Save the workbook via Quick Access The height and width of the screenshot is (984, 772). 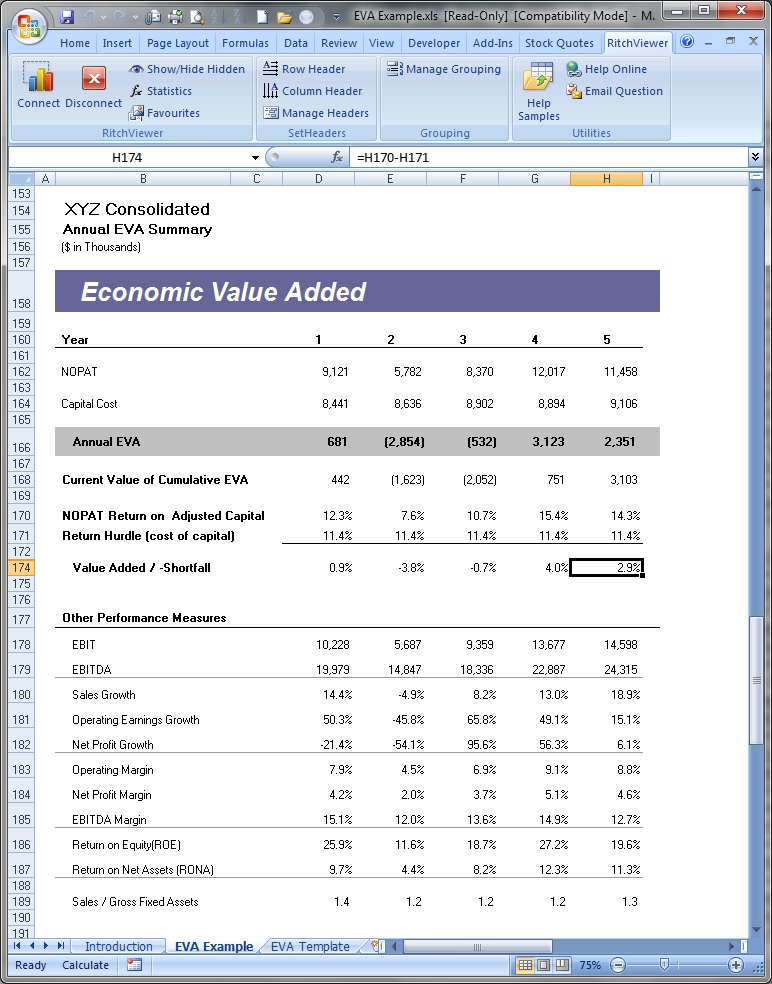pyautogui.click(x=67, y=17)
